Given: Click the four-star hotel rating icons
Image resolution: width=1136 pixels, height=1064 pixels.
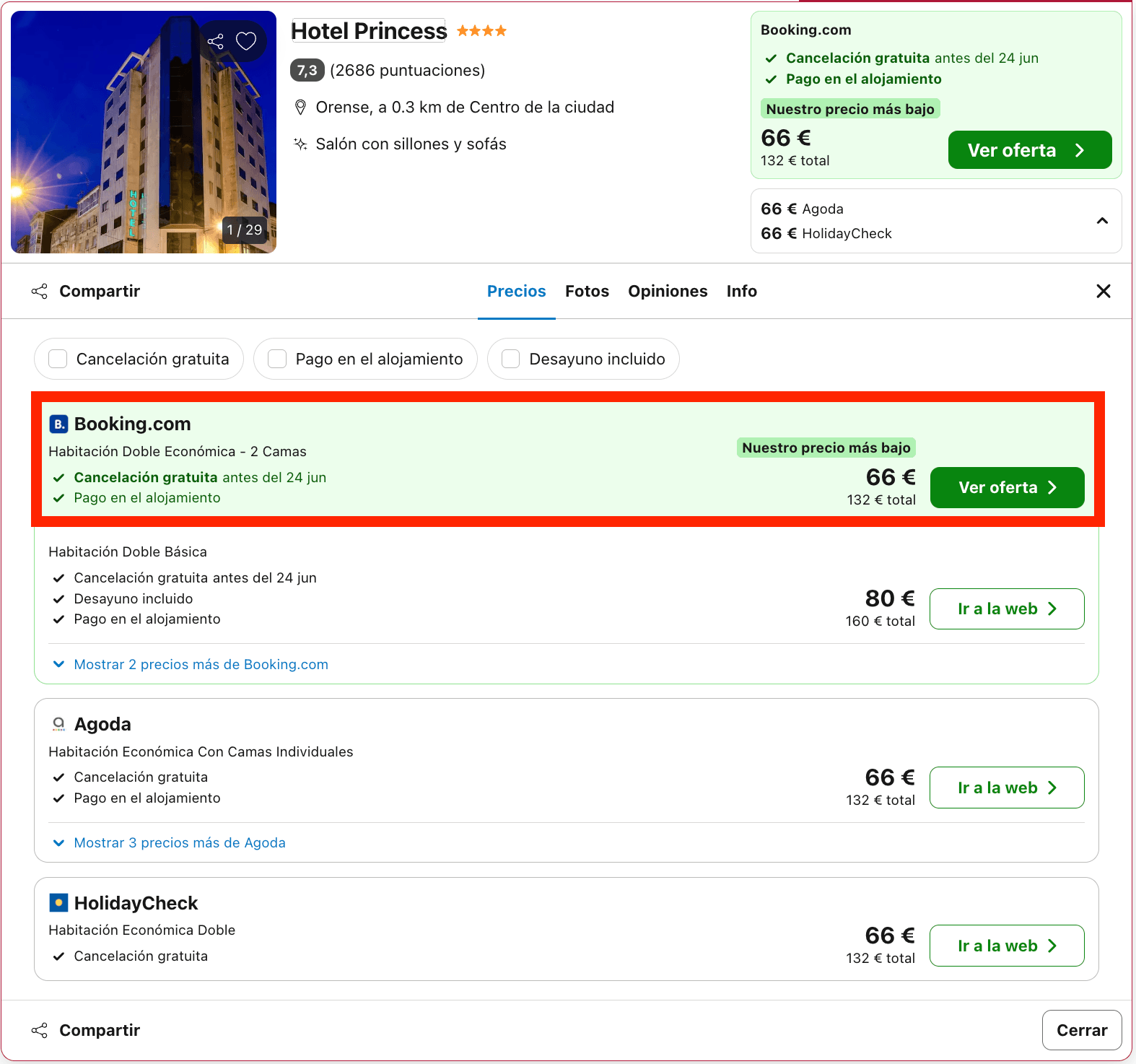Looking at the screenshot, I should 481,31.
